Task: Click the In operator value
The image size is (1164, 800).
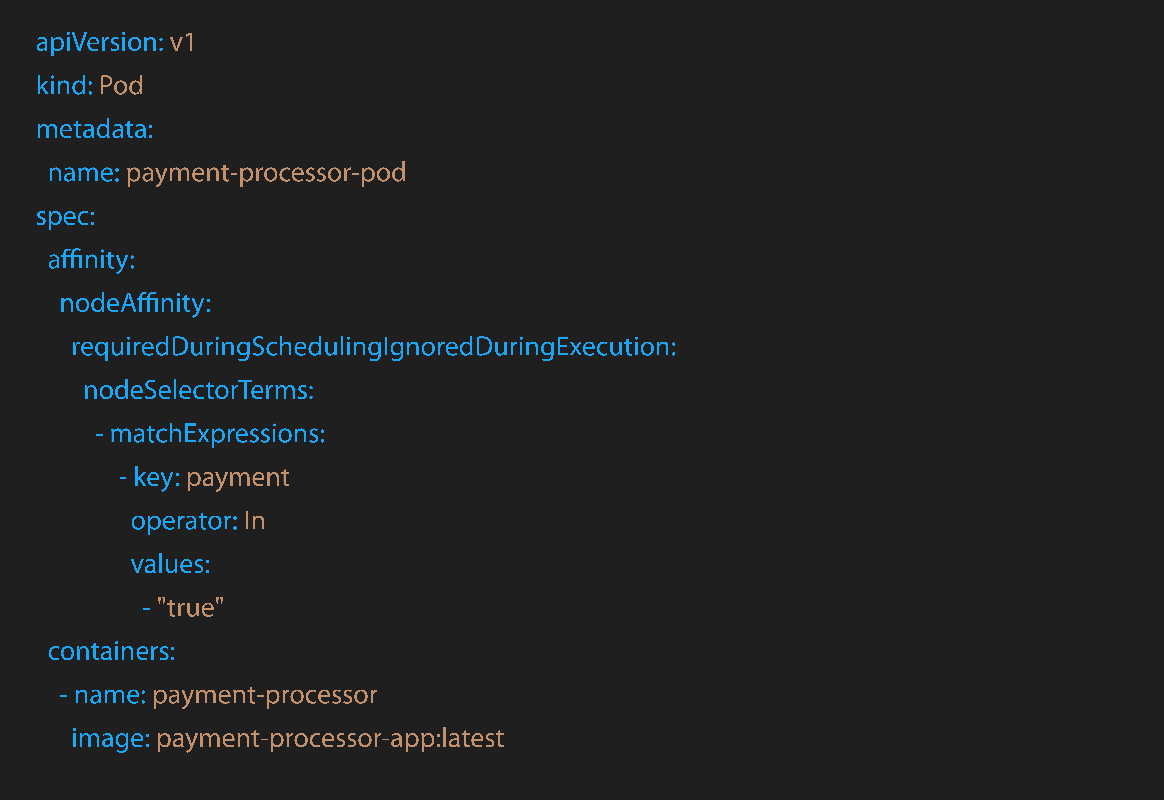Action: [x=254, y=521]
